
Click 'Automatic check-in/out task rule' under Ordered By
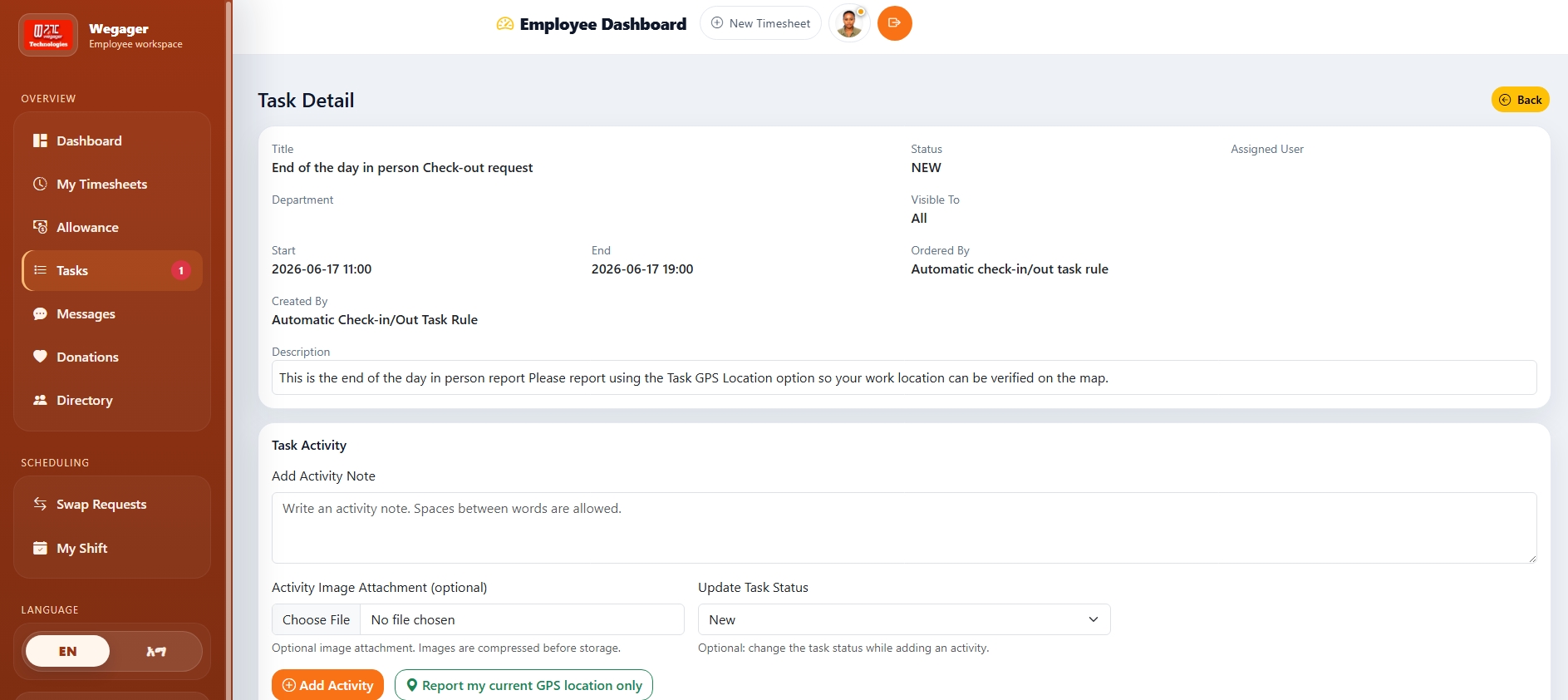tap(1010, 269)
